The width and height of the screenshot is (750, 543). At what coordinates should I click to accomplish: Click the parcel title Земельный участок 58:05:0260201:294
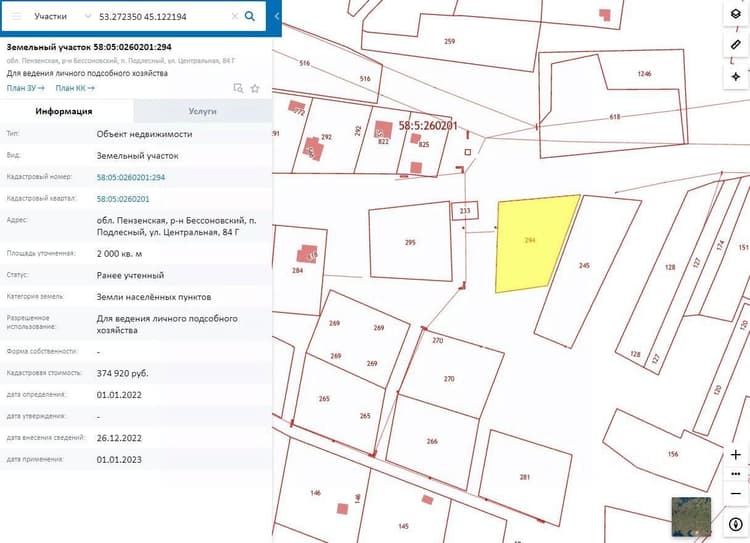coord(89,47)
